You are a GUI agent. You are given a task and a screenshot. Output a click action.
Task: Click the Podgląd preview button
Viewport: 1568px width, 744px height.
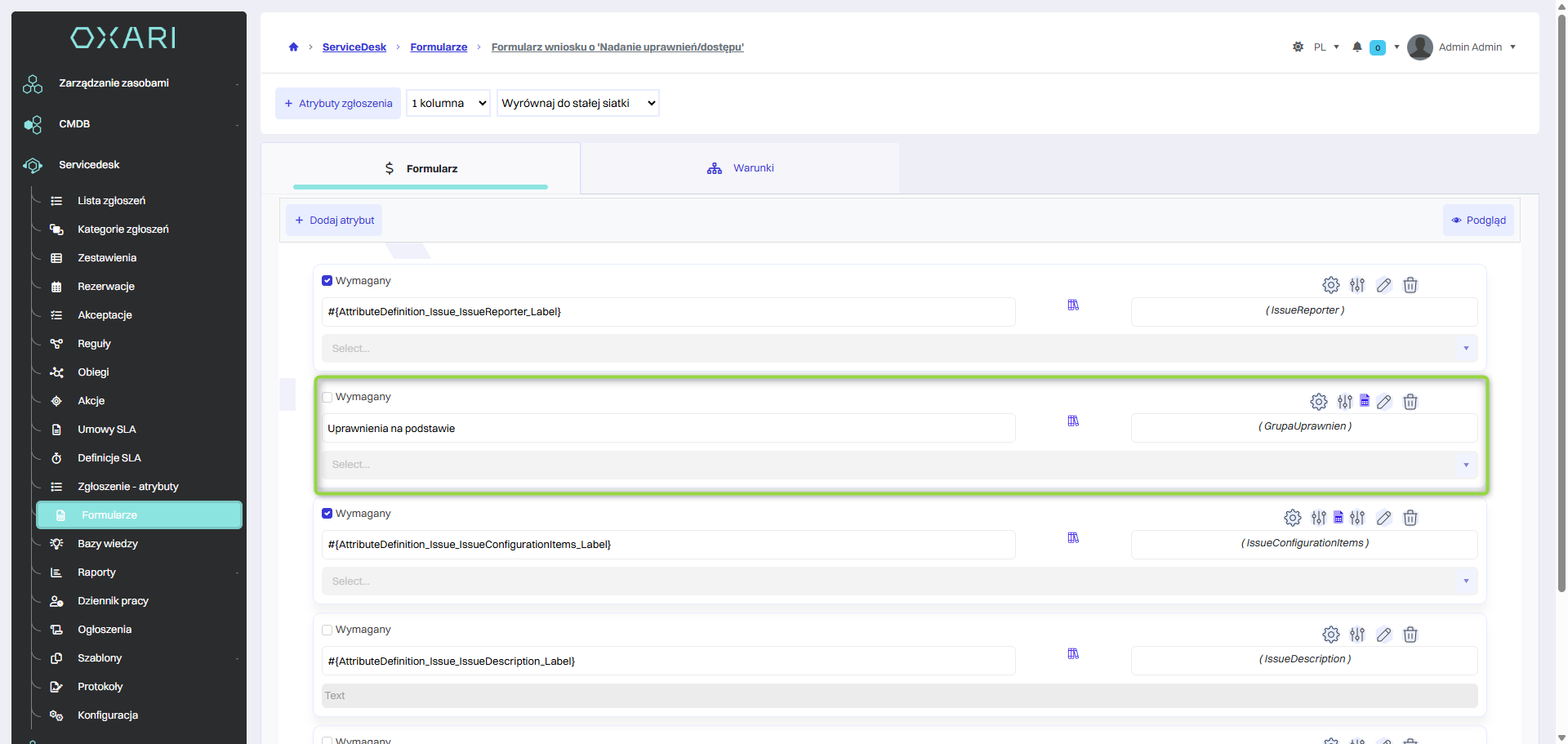[x=1478, y=221]
